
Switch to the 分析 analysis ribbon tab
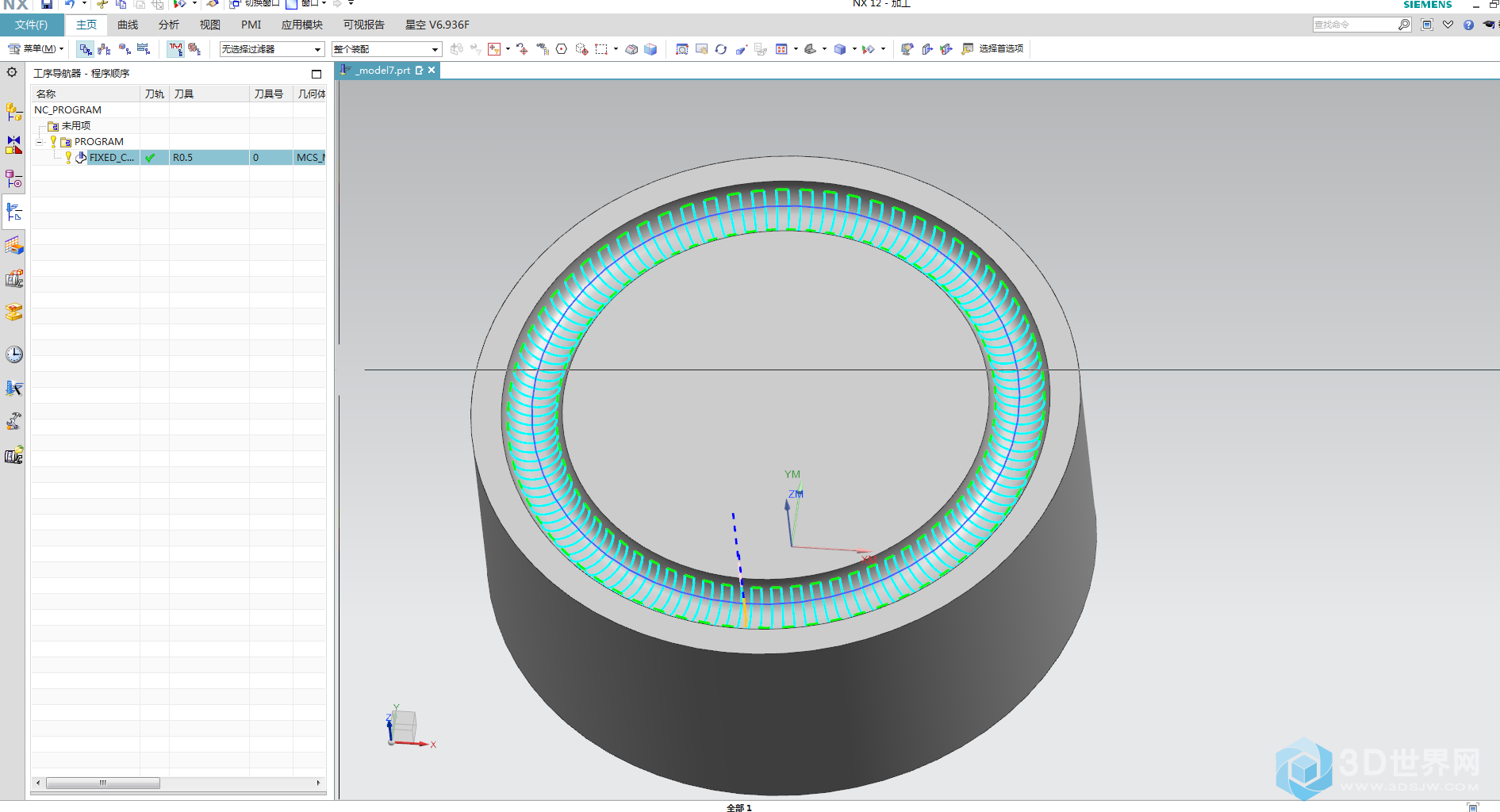169,25
